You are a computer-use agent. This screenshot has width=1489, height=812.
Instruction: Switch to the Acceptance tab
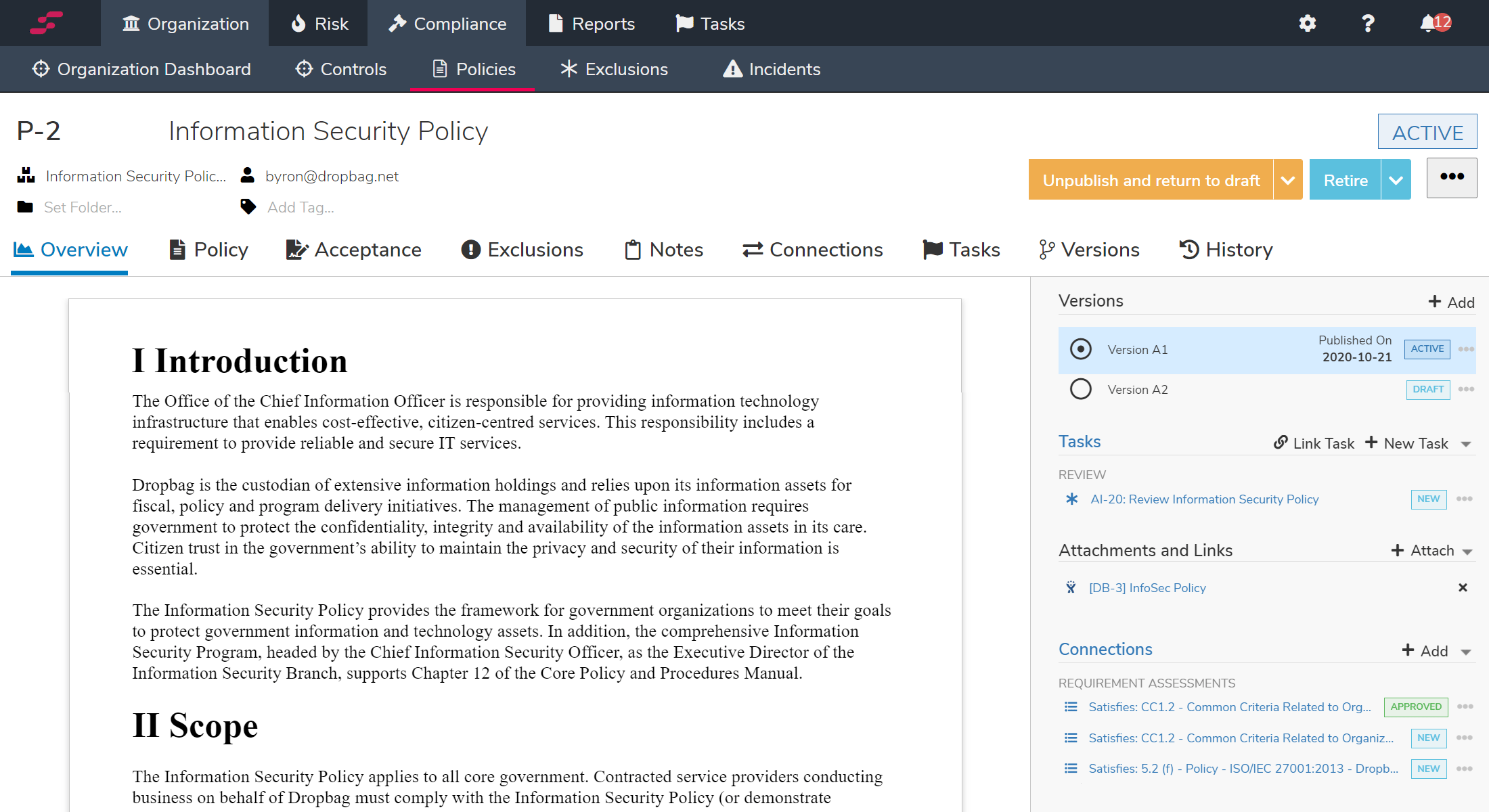pyautogui.click(x=353, y=250)
